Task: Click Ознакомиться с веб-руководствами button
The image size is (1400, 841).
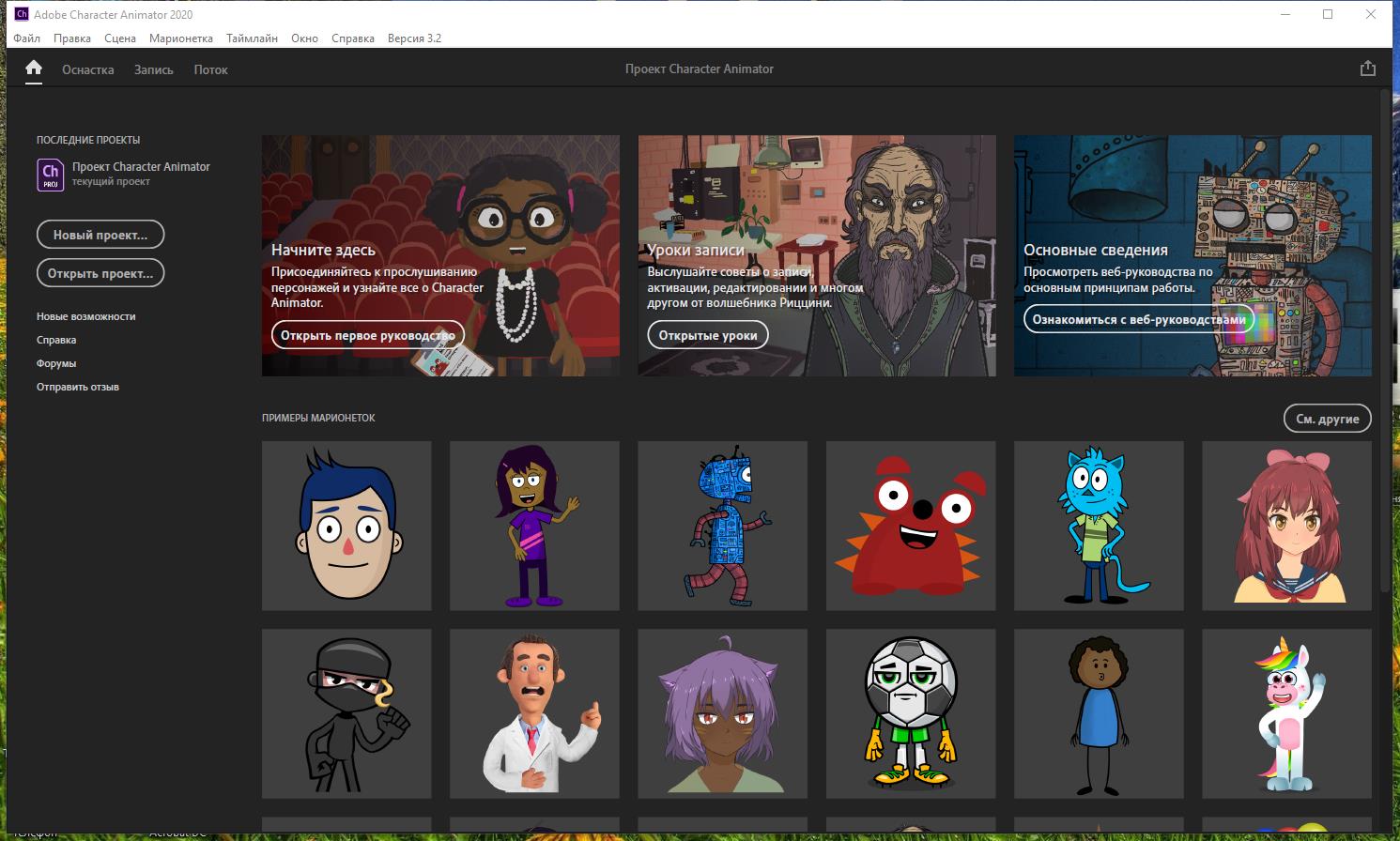Action: [1139, 319]
